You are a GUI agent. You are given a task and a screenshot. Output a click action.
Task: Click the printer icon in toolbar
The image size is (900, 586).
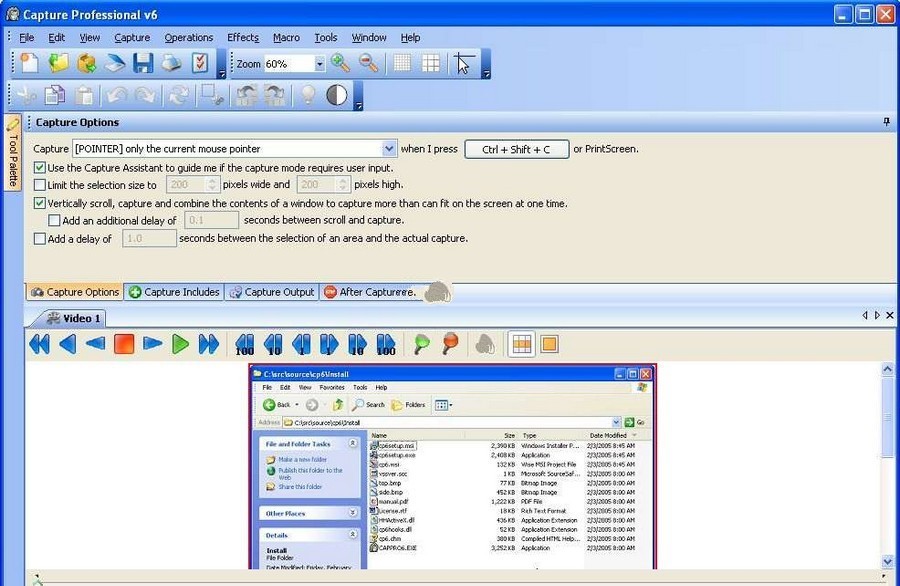point(171,63)
